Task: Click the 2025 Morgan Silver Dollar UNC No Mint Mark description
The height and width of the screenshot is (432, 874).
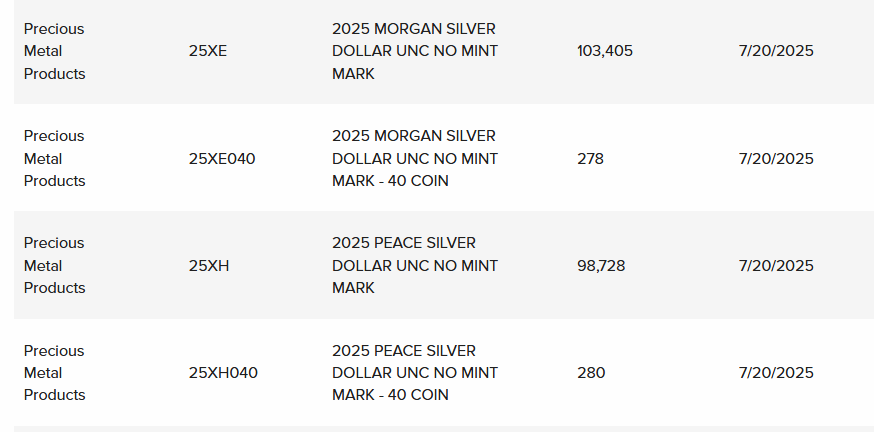Action: (415, 51)
